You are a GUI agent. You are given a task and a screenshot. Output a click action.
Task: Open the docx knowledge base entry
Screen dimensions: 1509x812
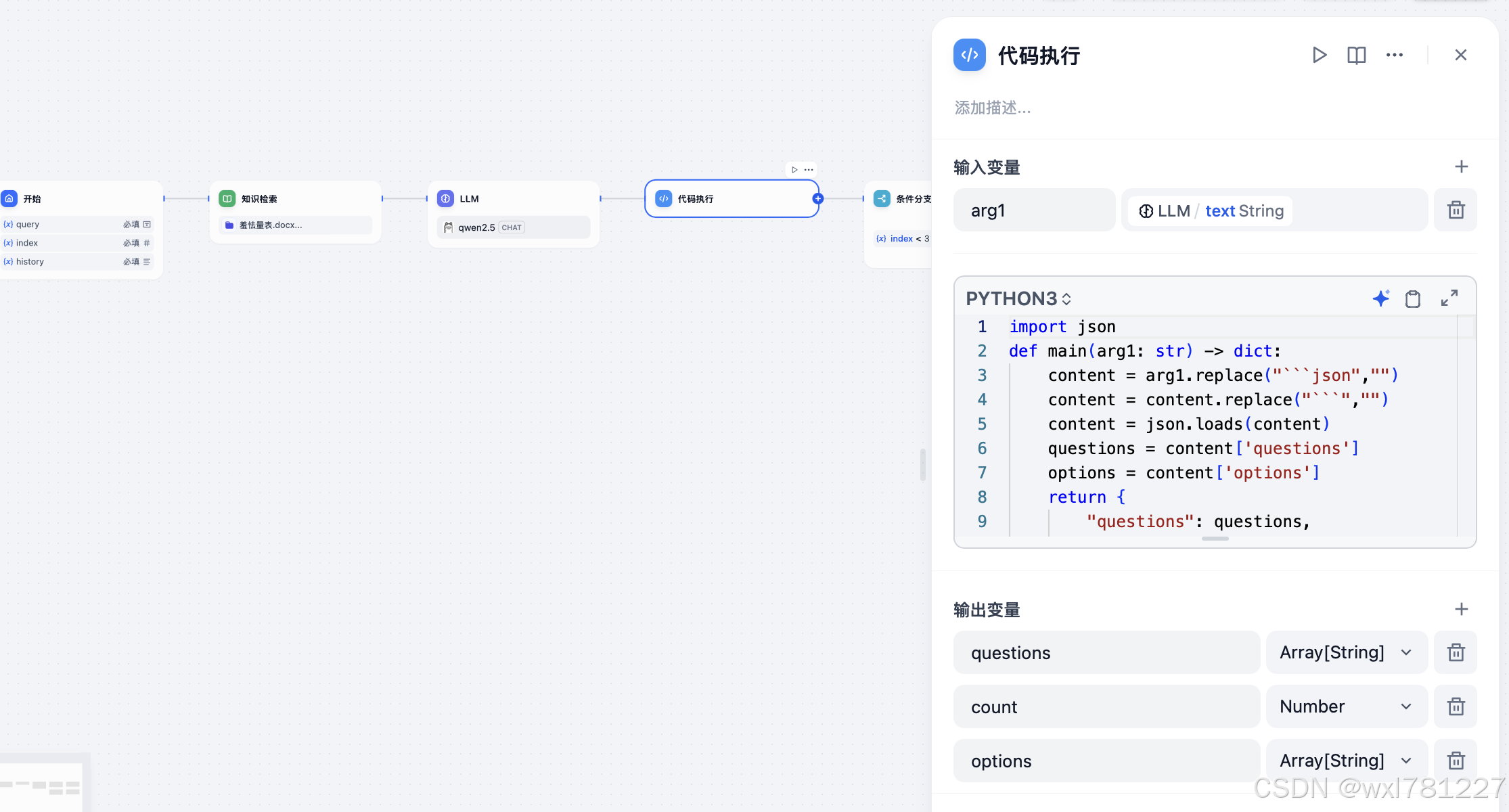pyautogui.click(x=295, y=225)
